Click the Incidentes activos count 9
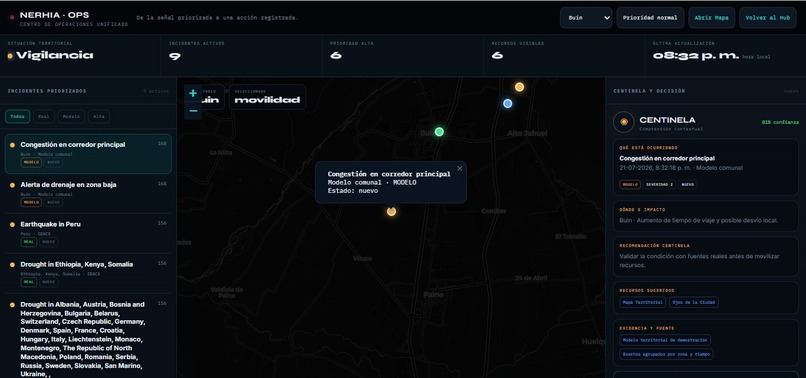806x378 pixels. tap(175, 56)
